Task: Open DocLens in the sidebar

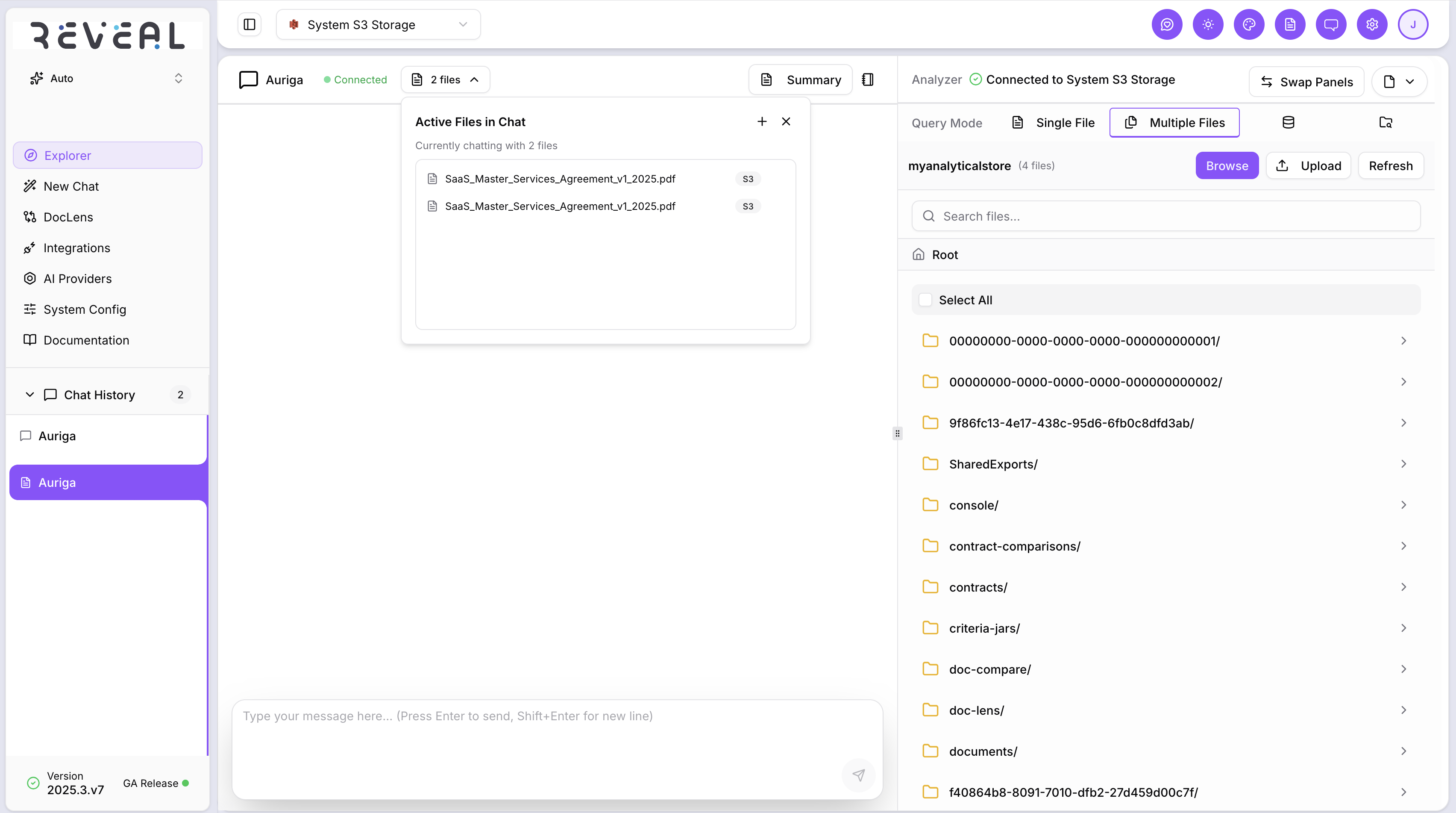Action: pos(107,217)
